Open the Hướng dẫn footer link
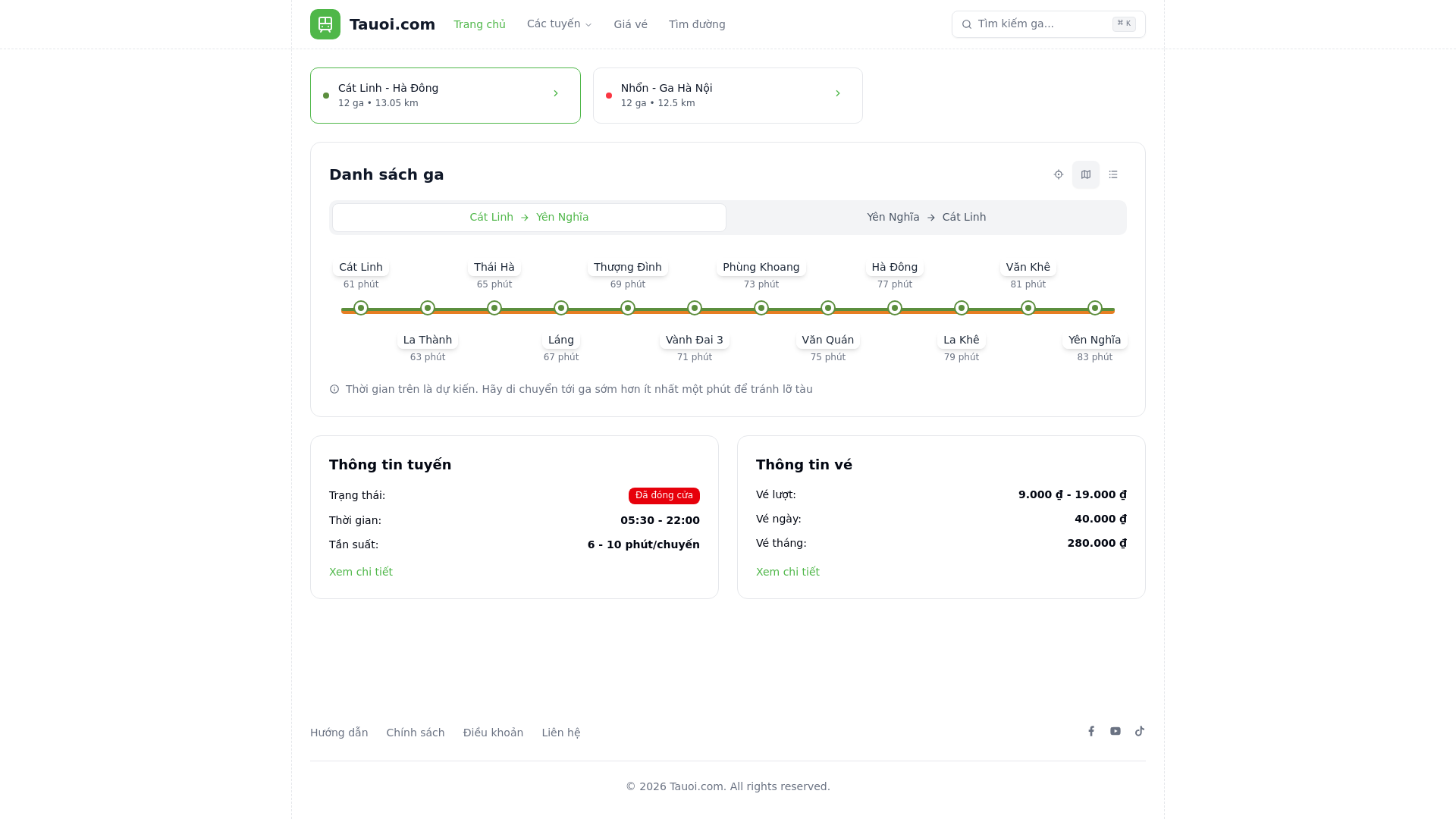The height and width of the screenshot is (819, 1456). click(x=339, y=733)
